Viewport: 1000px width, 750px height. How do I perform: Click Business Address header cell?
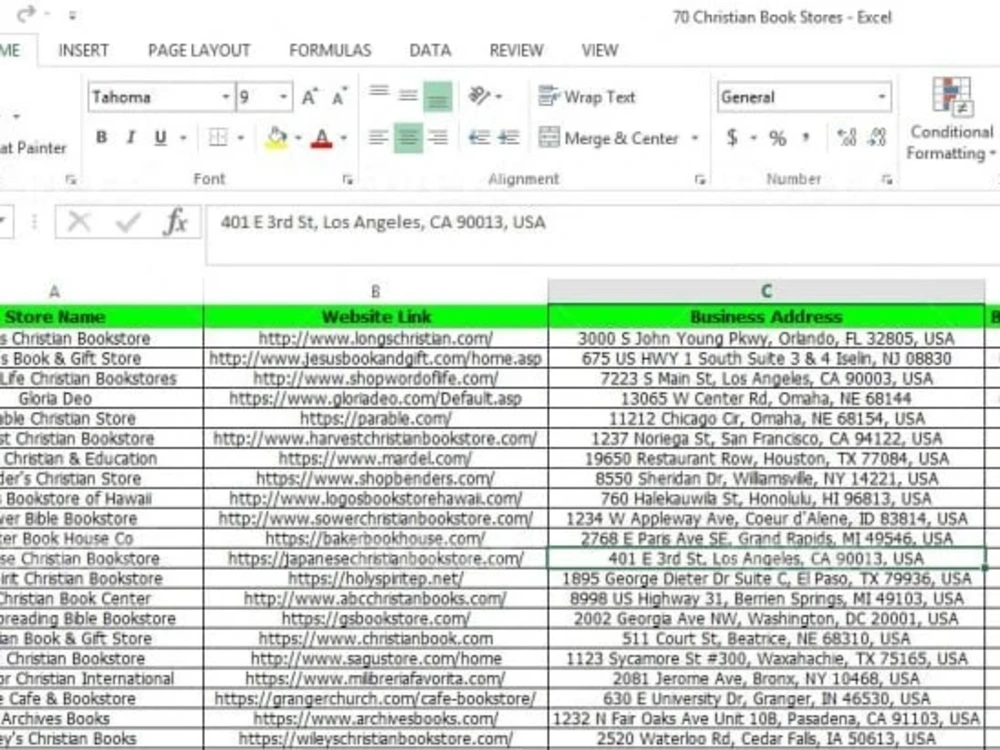click(766, 317)
